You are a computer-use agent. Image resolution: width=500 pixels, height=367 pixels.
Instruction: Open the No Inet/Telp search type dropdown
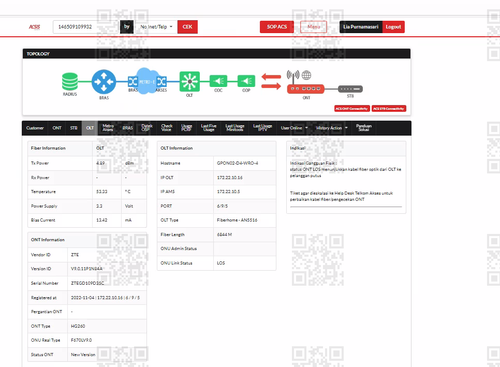156,27
